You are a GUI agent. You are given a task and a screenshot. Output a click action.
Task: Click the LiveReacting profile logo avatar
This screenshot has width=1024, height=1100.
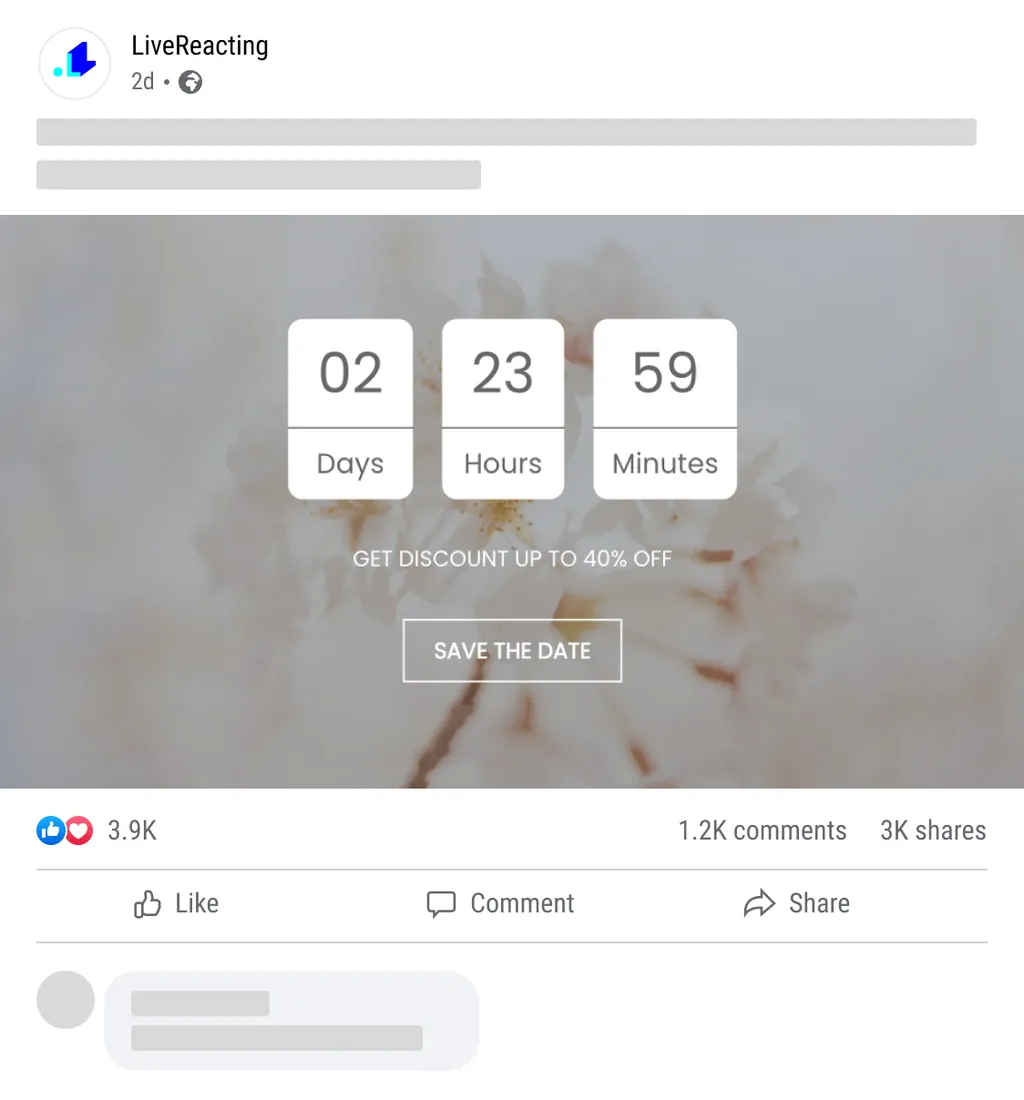click(x=74, y=63)
